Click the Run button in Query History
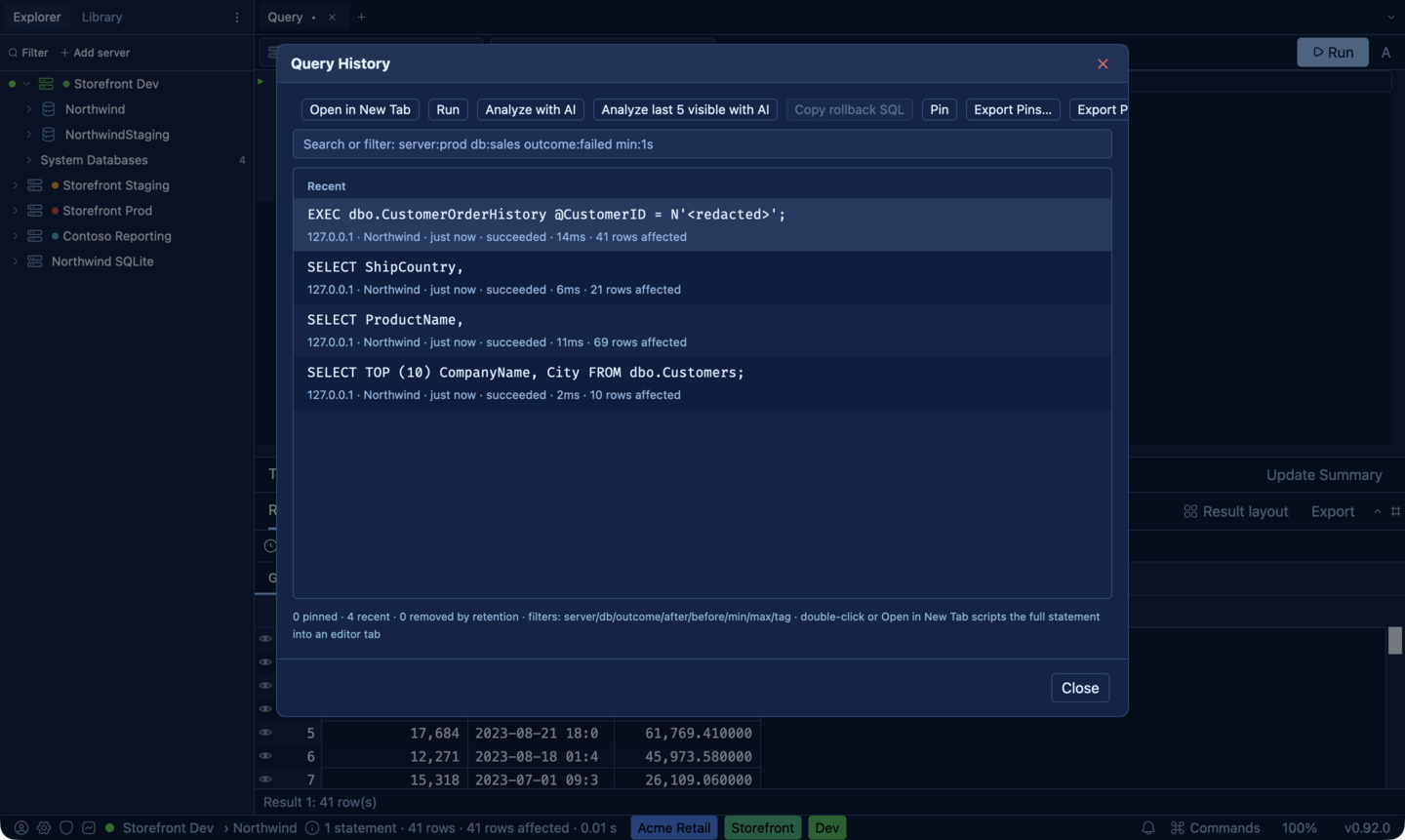The width and height of the screenshot is (1405, 840). pyautogui.click(x=448, y=109)
